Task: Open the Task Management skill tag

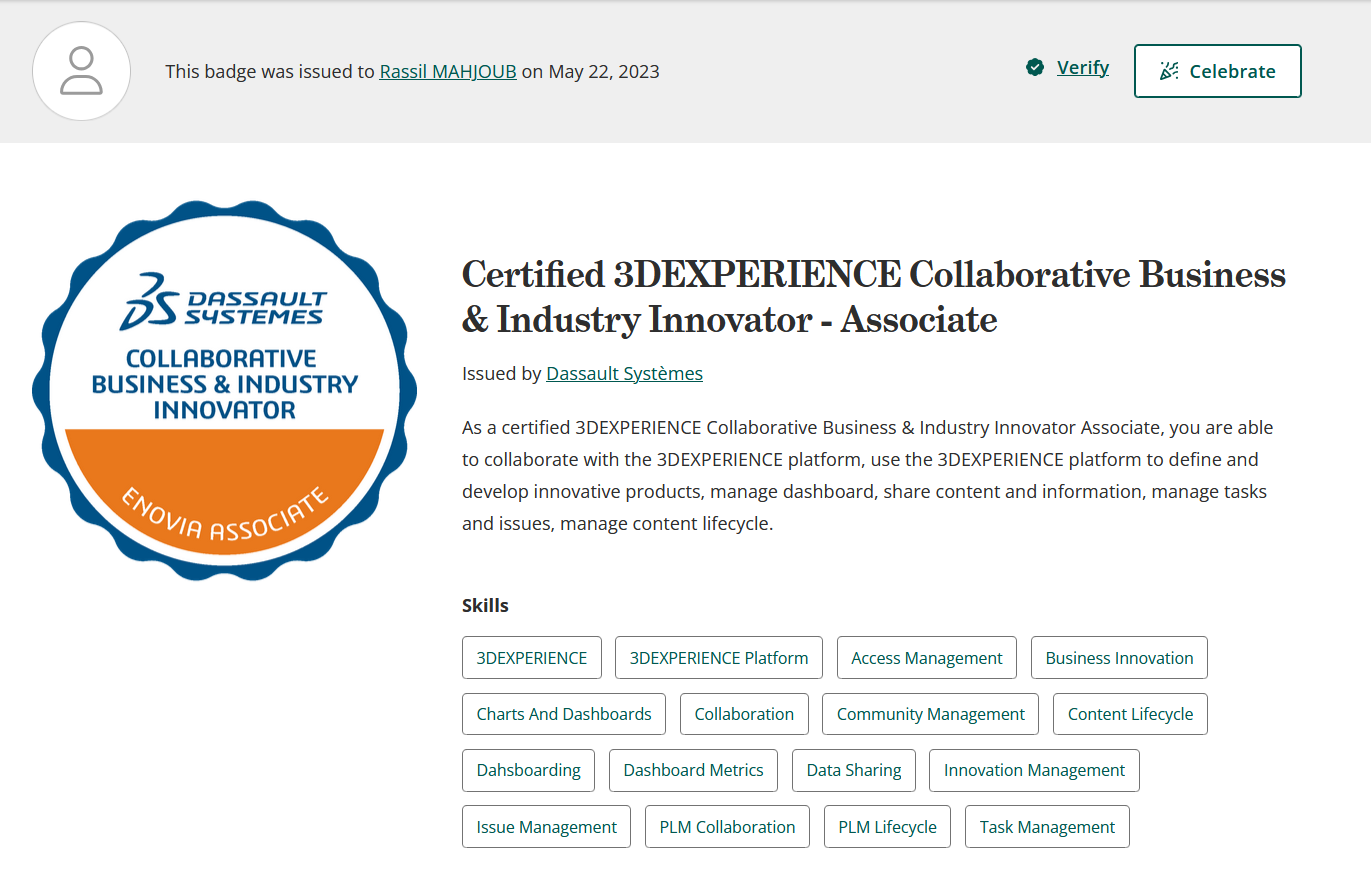Action: (1047, 827)
